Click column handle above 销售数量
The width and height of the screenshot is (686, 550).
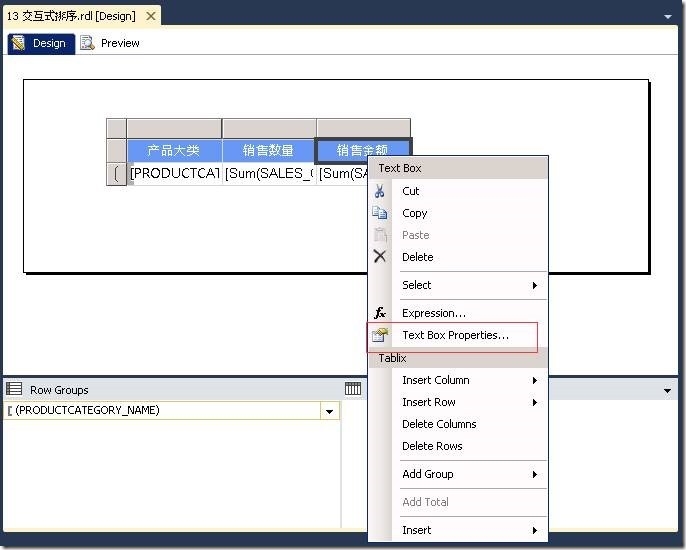click(x=269, y=128)
